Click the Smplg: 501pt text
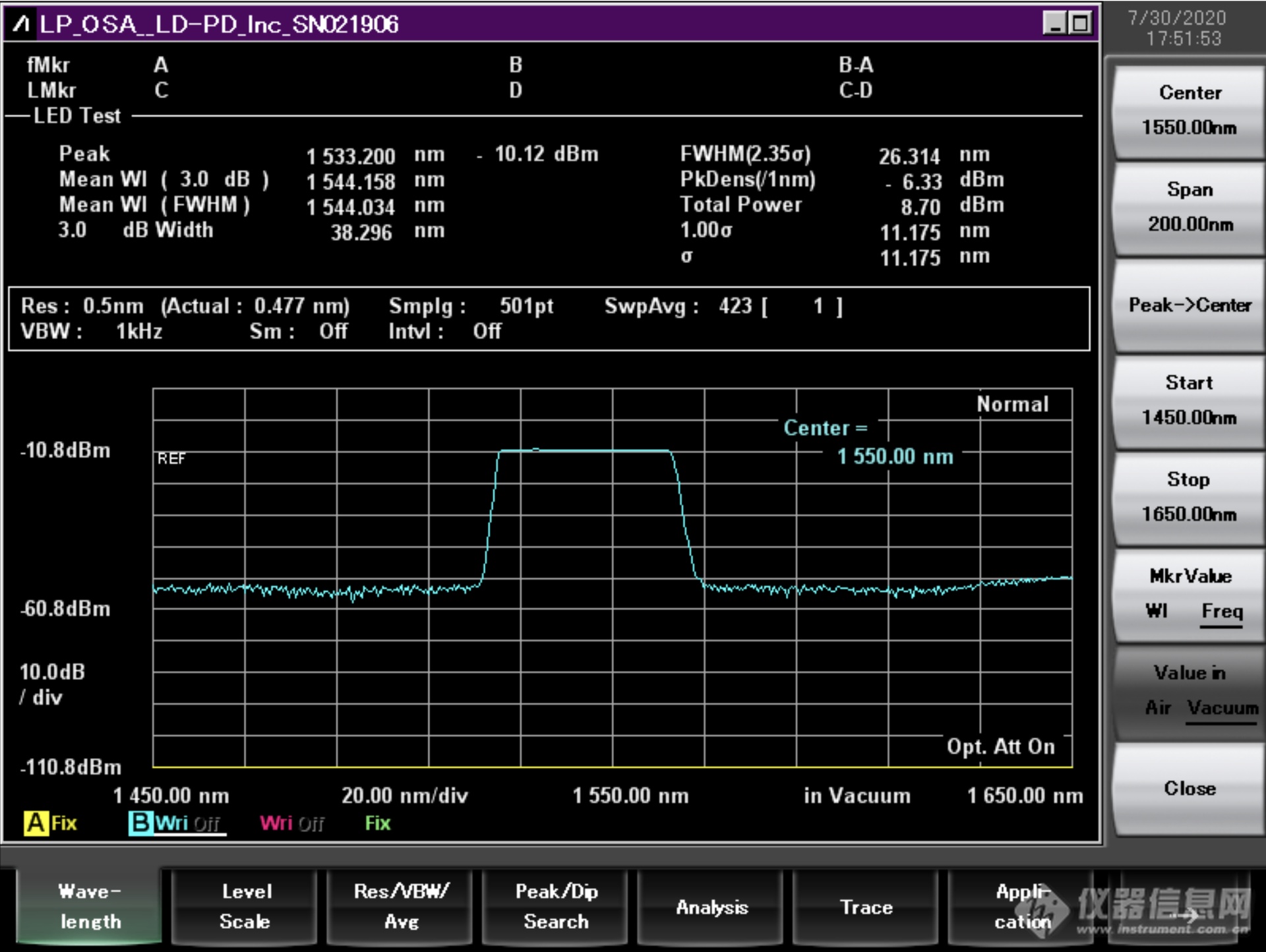 (471, 306)
